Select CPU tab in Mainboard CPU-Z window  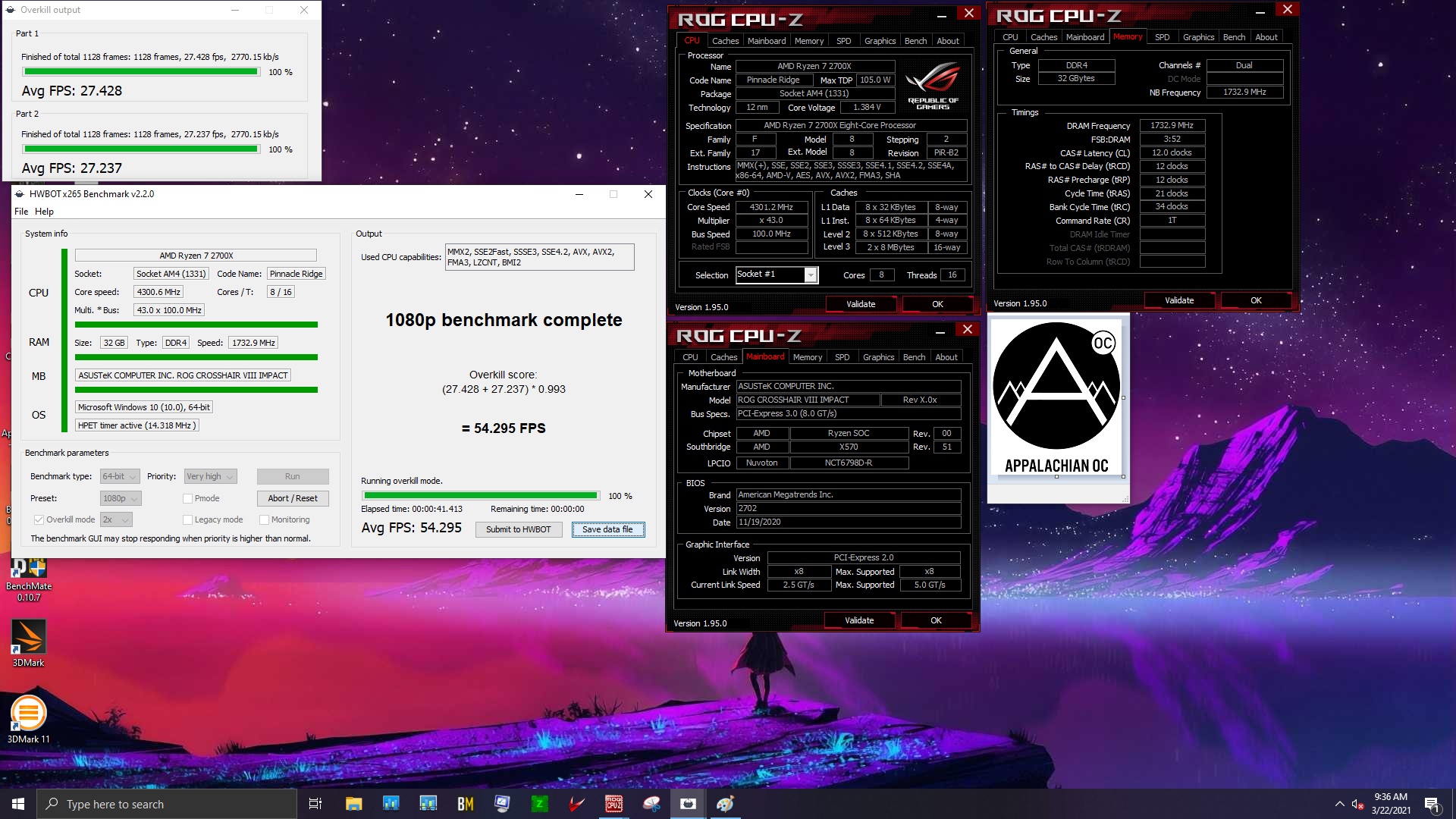[x=690, y=357]
